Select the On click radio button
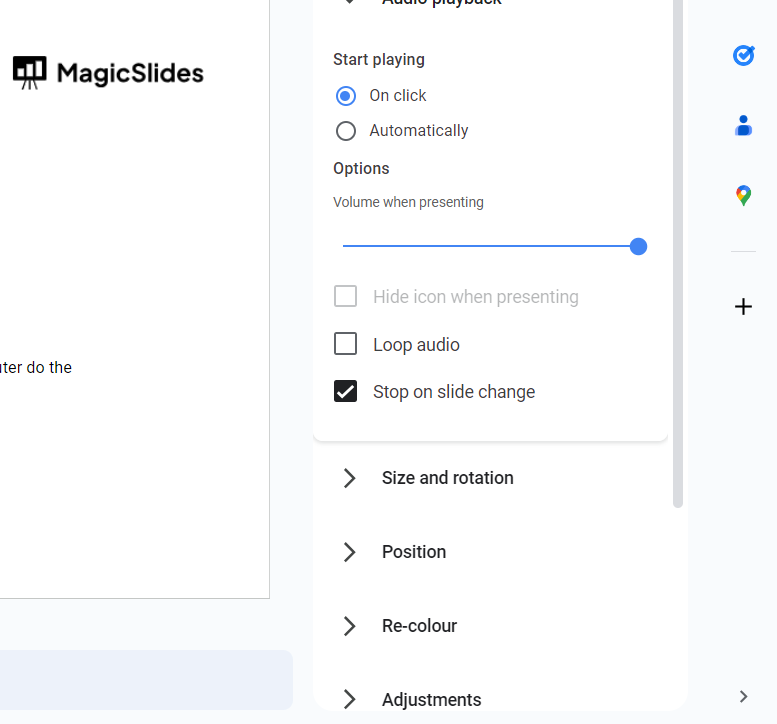 tap(346, 96)
